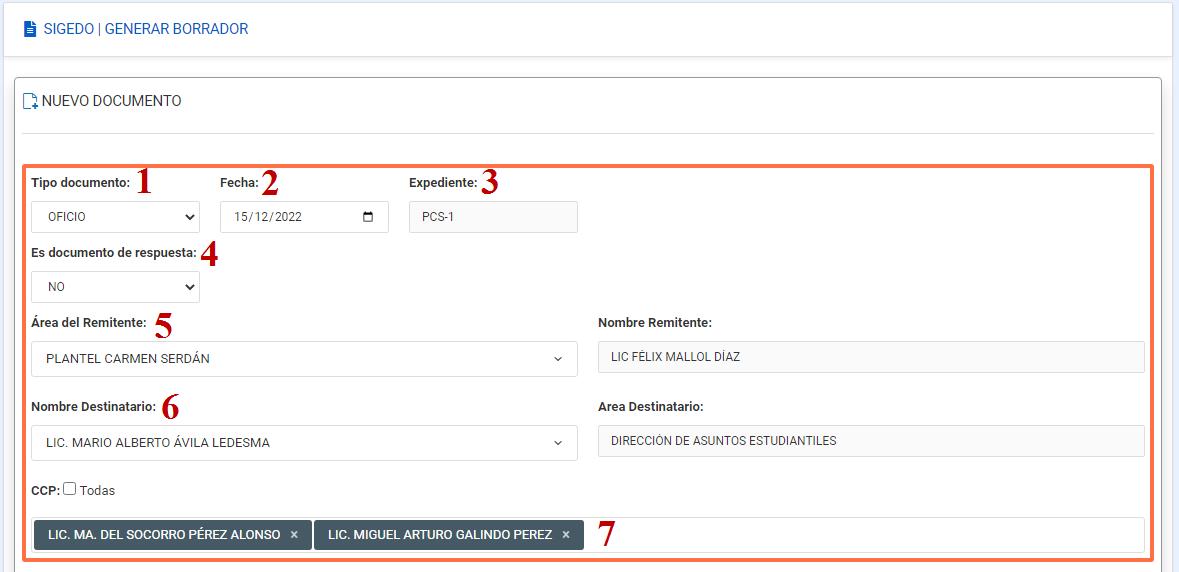This screenshot has width=1179, height=572.
Task: Click Nombre Remitente field LIC FÉLIX MALLOL DÍAZ
Action: click(x=871, y=357)
